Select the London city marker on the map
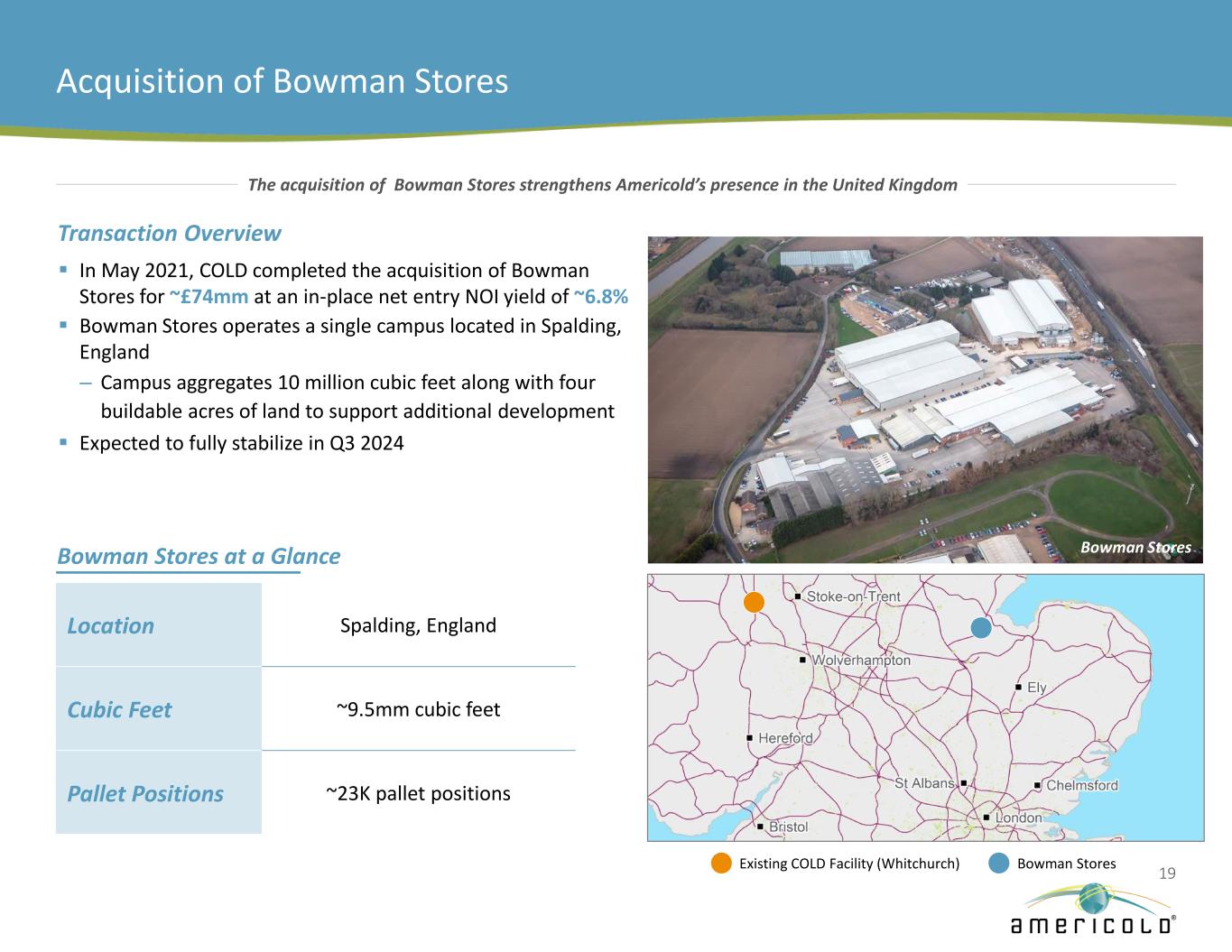 (x=987, y=818)
